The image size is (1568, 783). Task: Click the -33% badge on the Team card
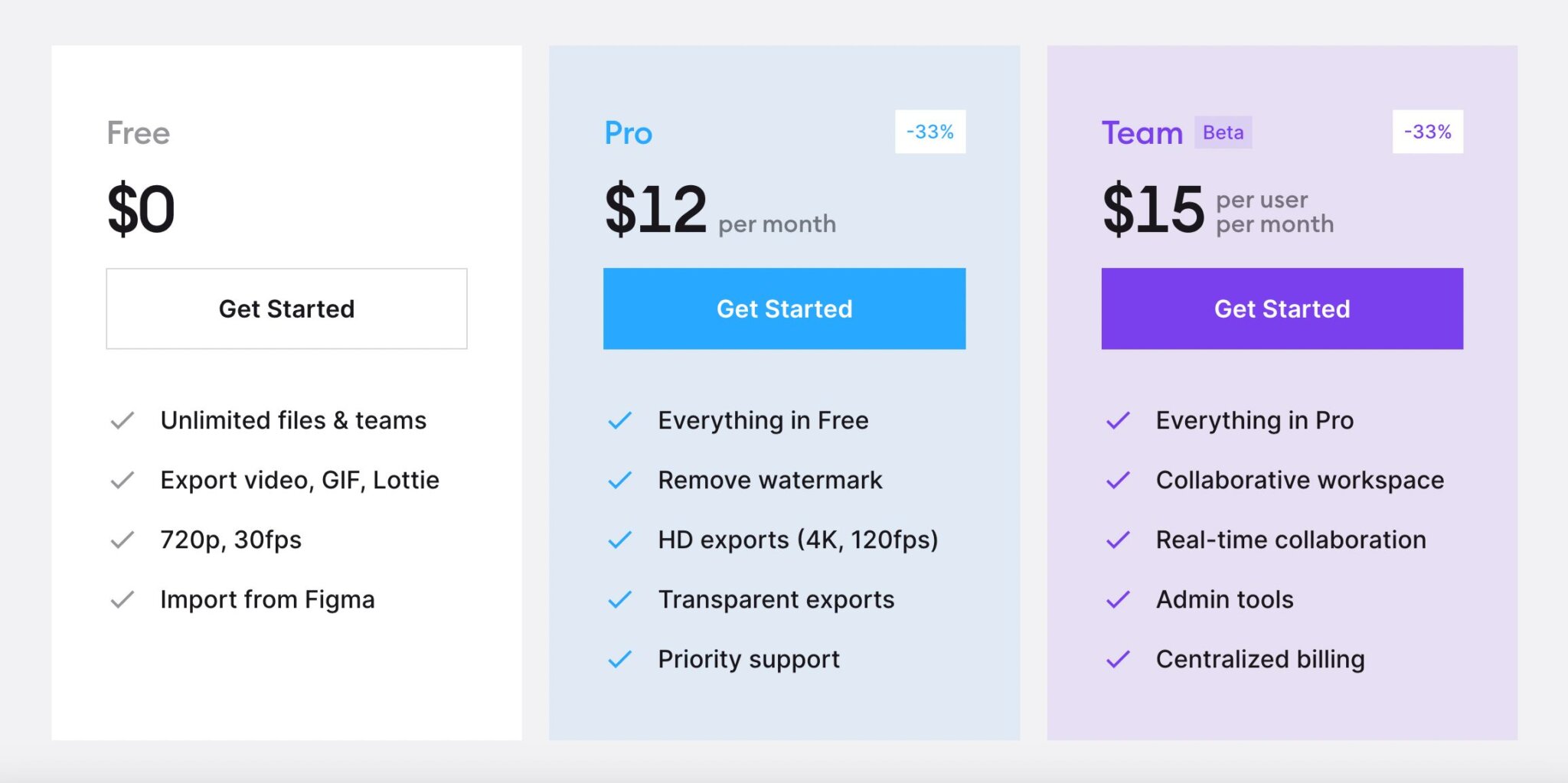(x=1426, y=132)
